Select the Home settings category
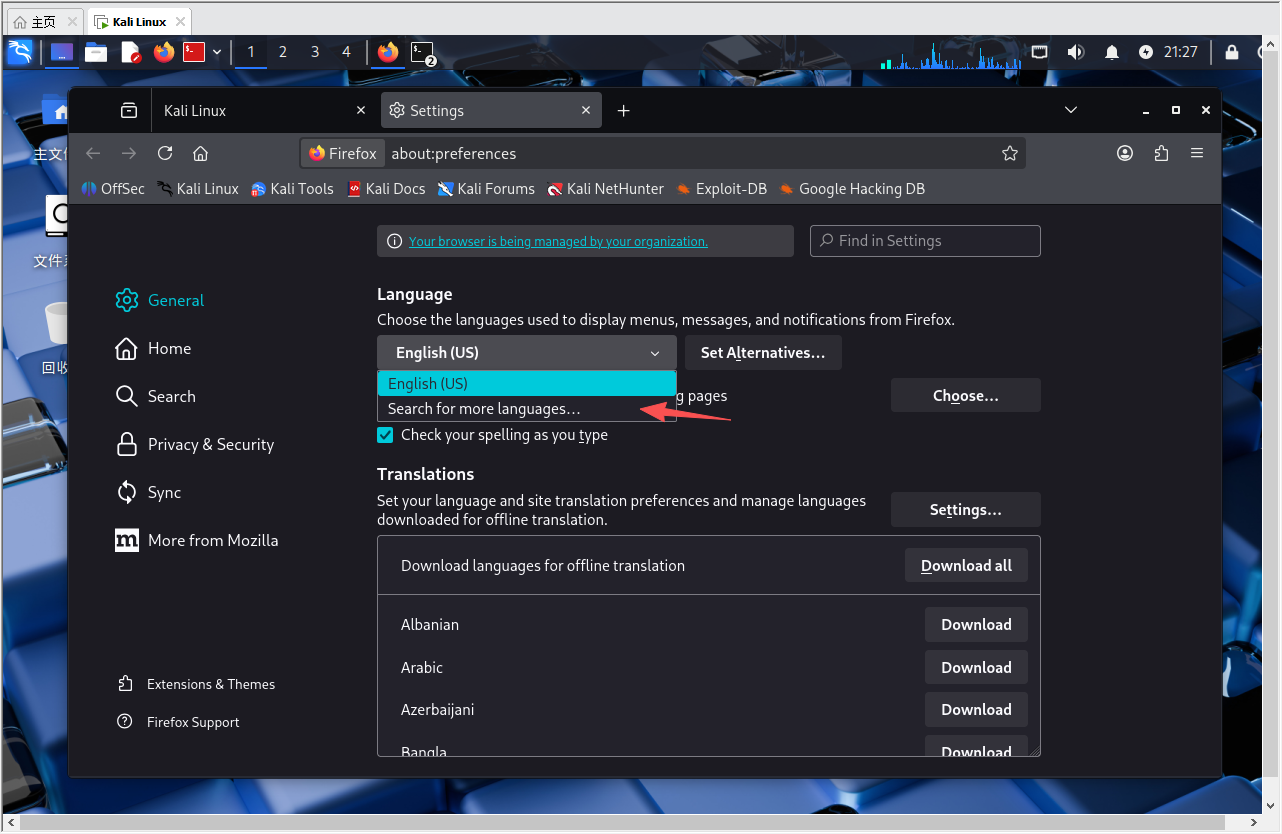The image size is (1282, 834). pyautogui.click(x=153, y=348)
